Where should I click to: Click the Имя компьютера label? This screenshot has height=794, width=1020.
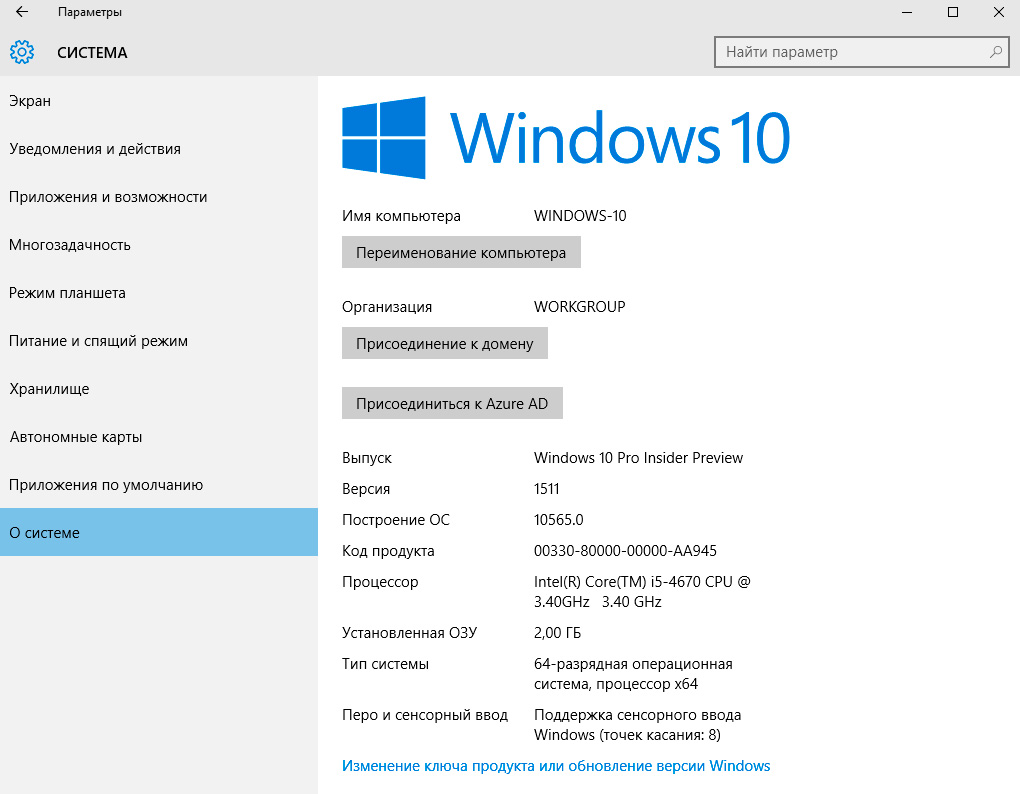click(401, 216)
